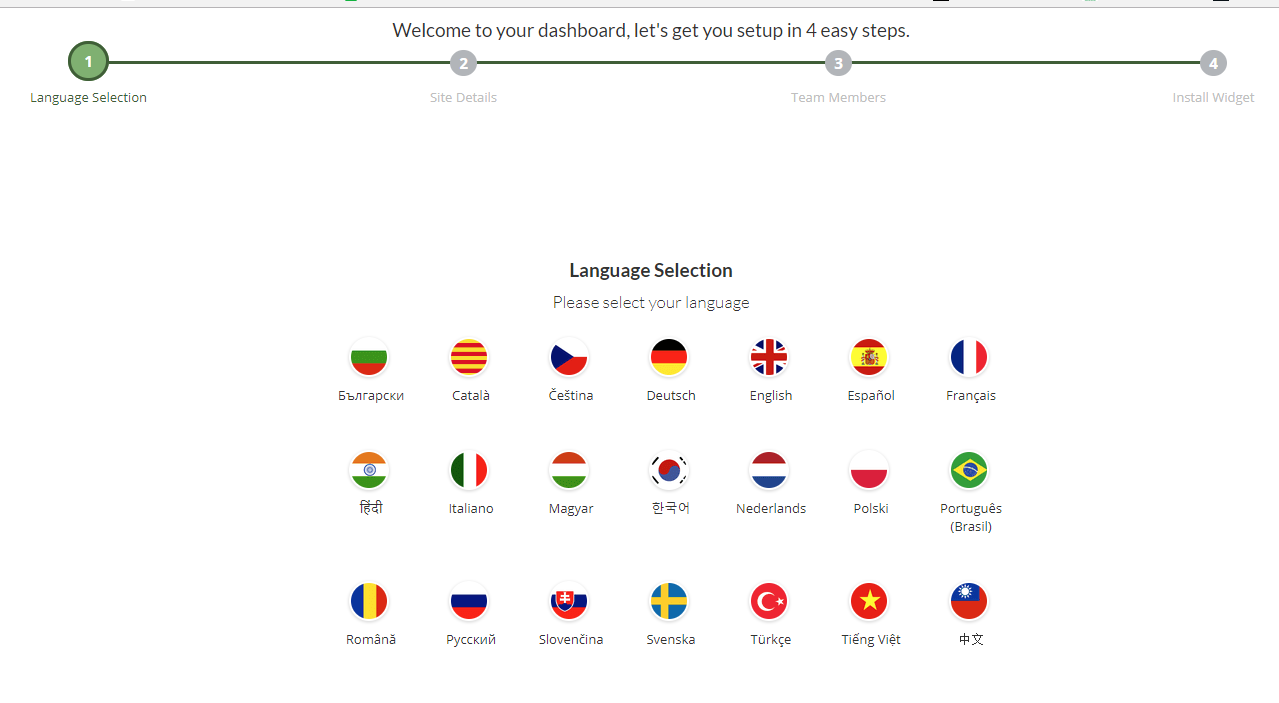Click the Română text label
The image size is (1279, 703).
point(371,640)
